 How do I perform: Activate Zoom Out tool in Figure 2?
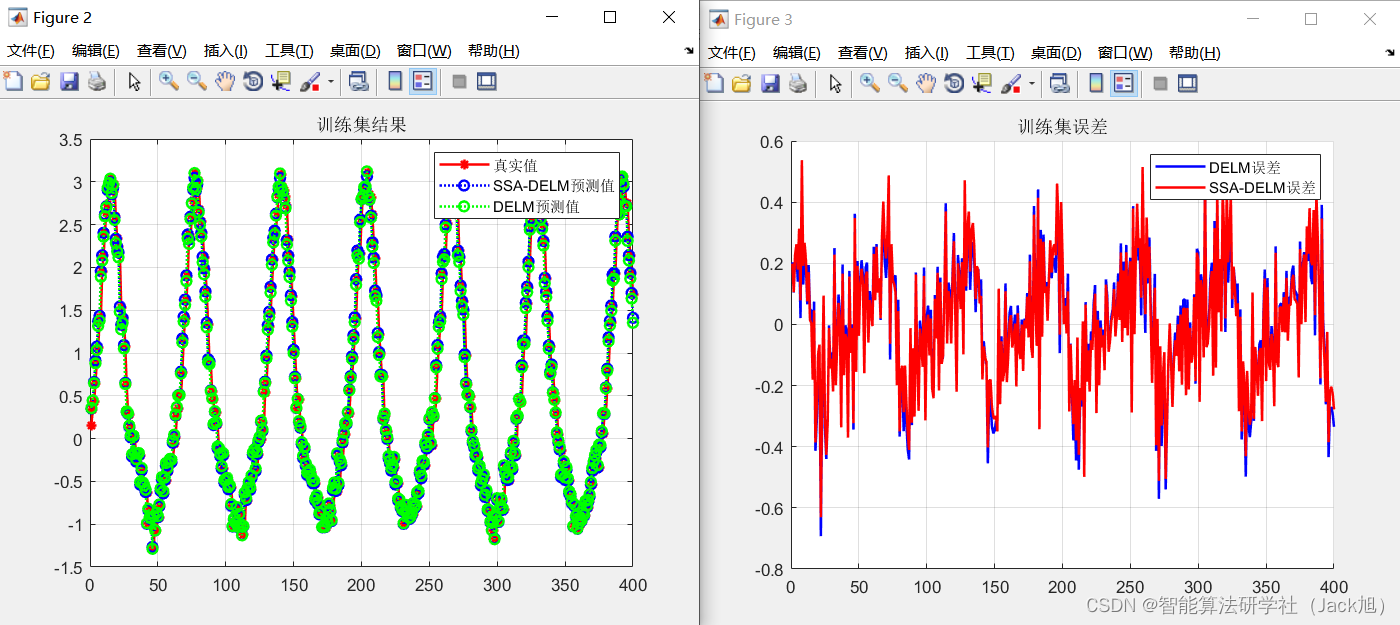[197, 82]
